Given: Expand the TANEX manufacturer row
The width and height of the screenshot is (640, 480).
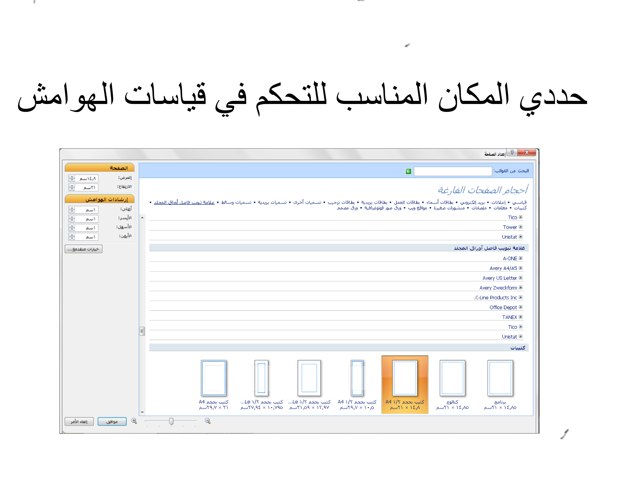Looking at the screenshot, I should 520,317.
